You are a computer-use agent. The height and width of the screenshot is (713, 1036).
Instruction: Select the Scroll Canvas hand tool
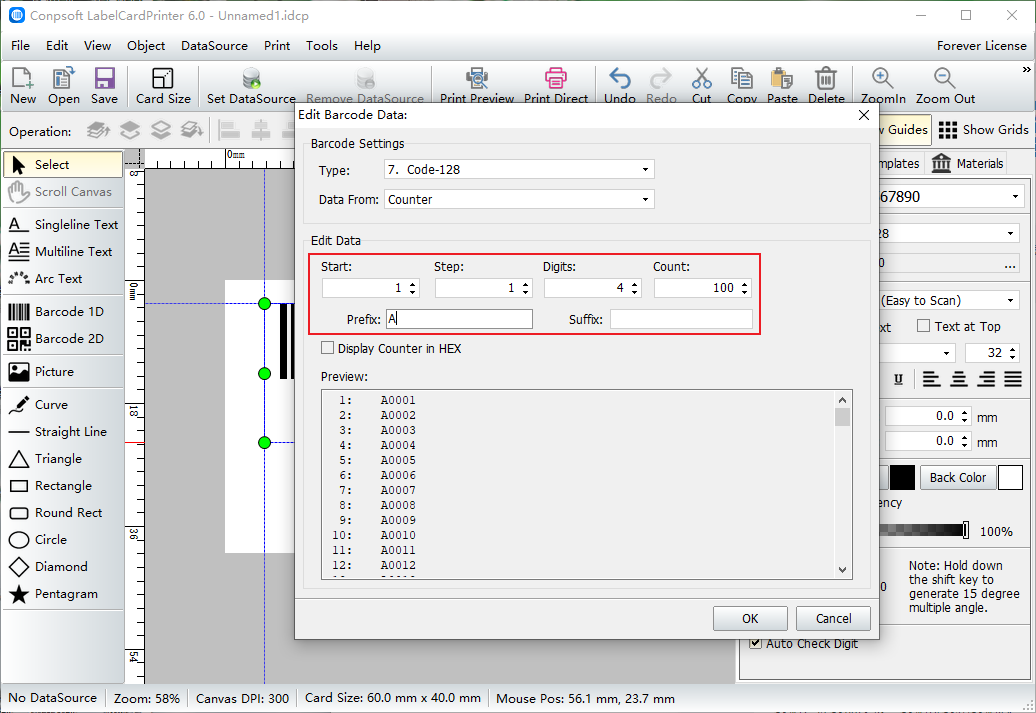[63, 192]
